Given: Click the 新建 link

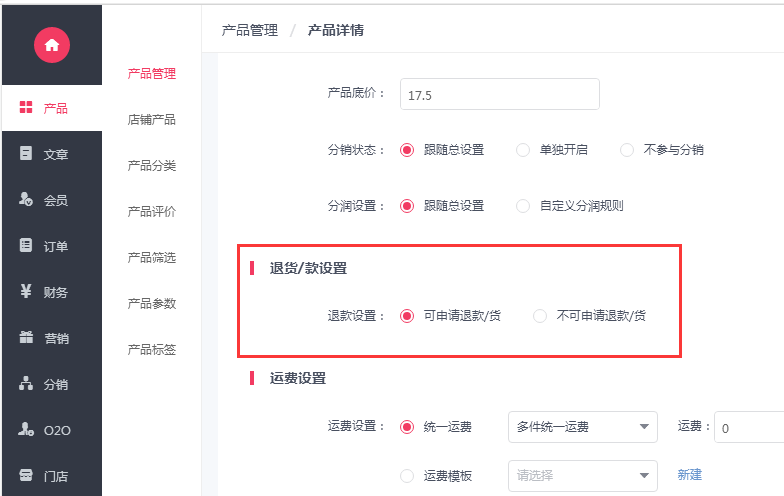Looking at the screenshot, I should tap(690, 475).
